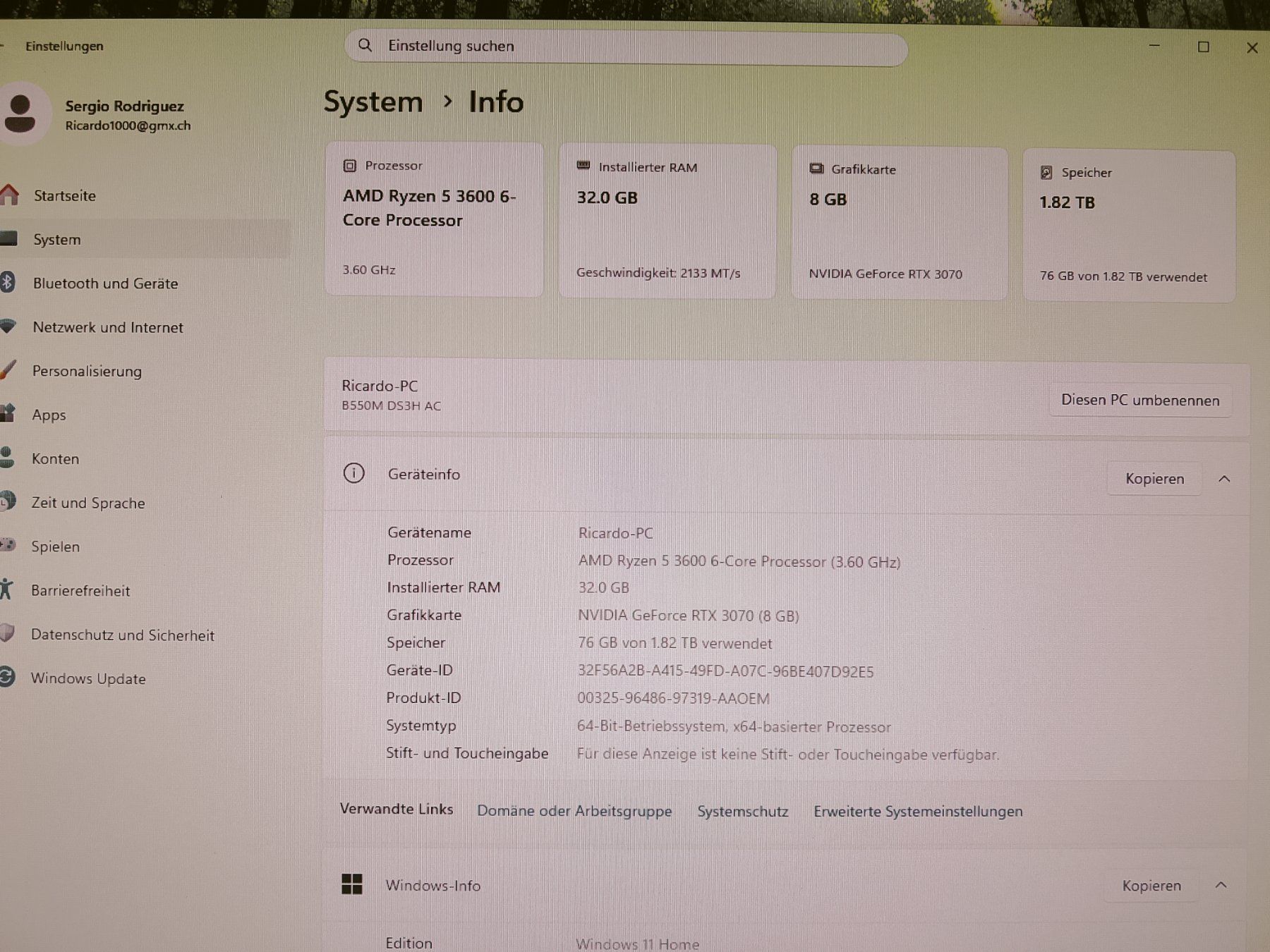Screen dimensions: 1270x952
Task: Copy Windows-Info with Kopieren button
Action: [1151, 885]
